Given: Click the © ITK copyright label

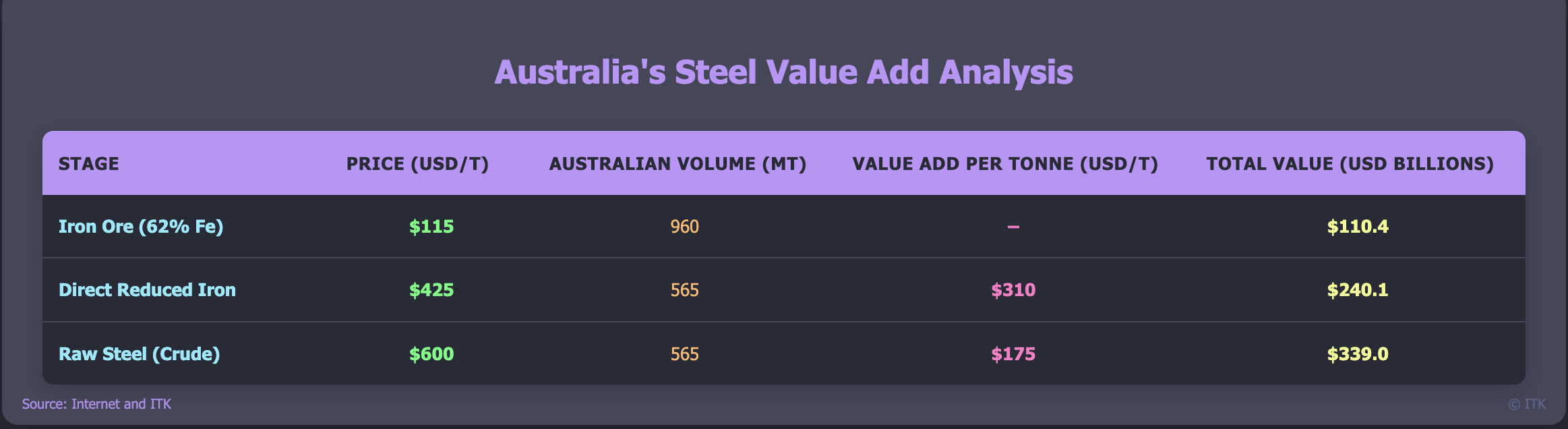Looking at the screenshot, I should click(x=1527, y=404).
